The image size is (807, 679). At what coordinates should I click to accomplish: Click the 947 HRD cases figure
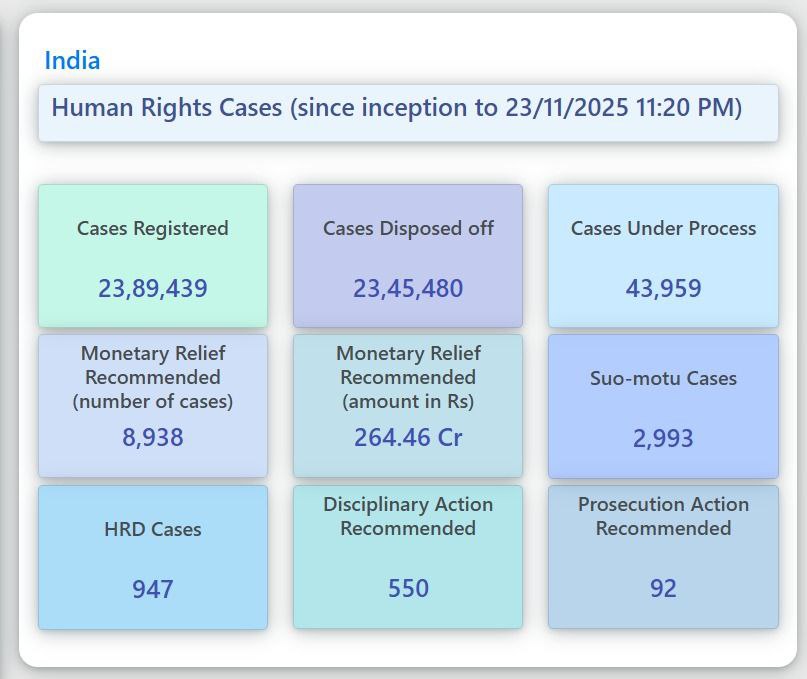pos(153,589)
